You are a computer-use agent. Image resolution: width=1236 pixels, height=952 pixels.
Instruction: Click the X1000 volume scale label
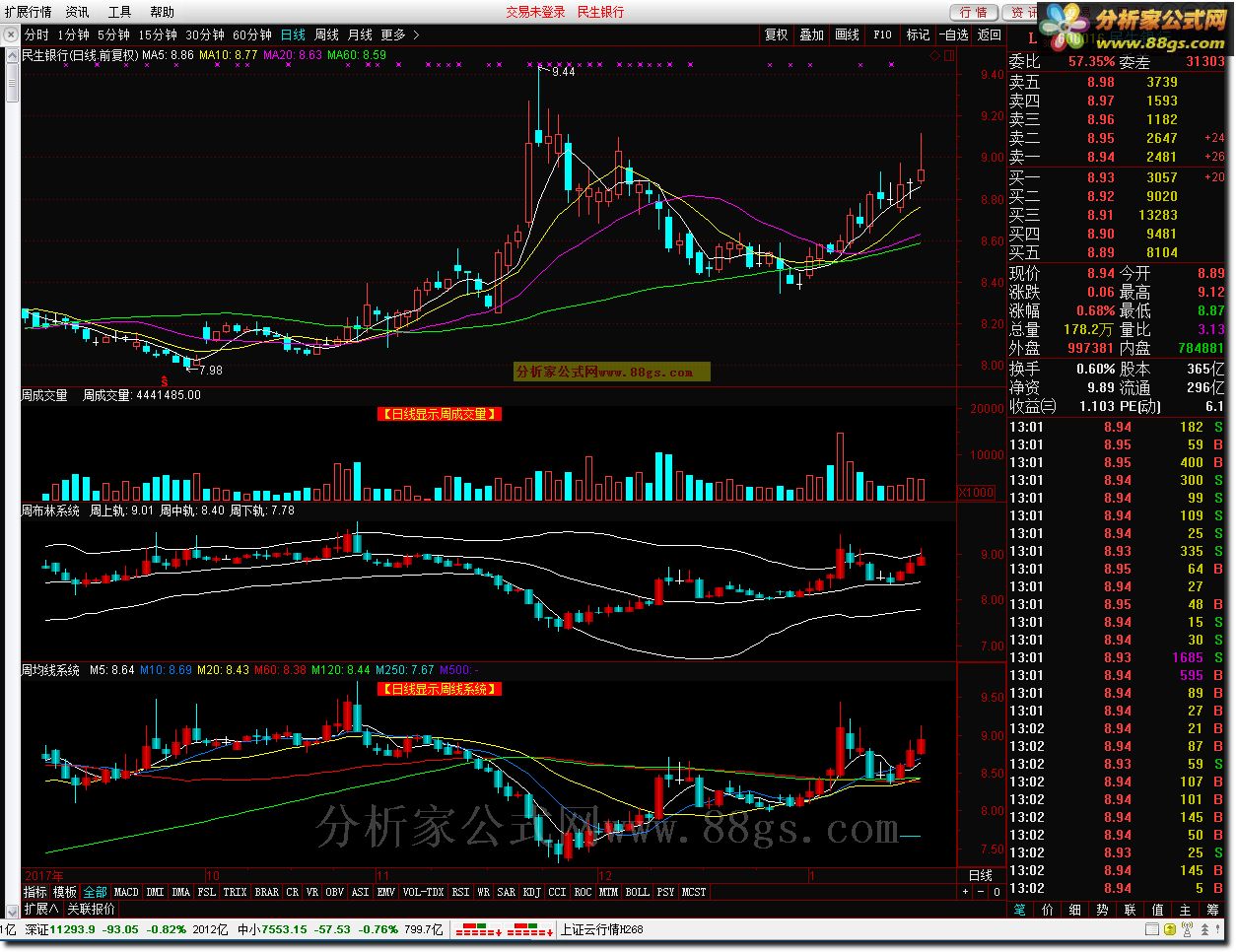coord(976,492)
